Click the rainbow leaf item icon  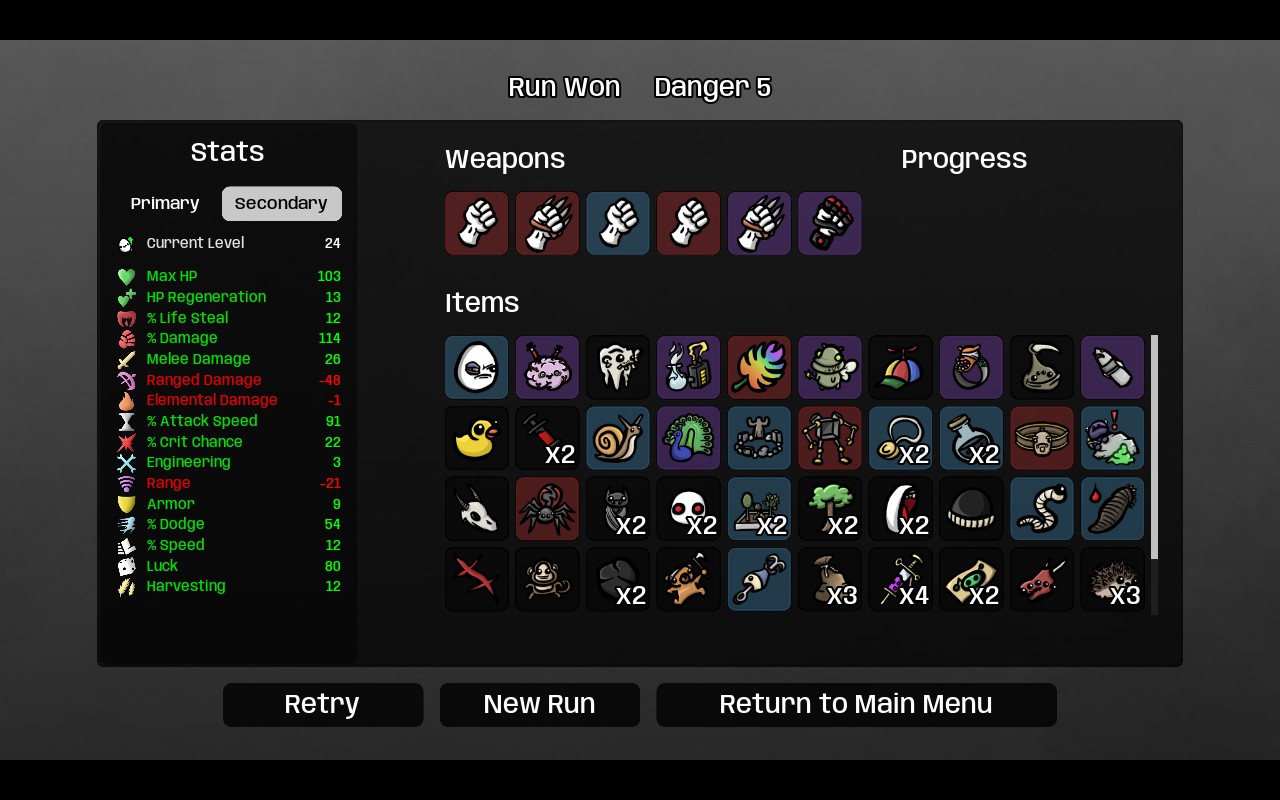(x=759, y=367)
